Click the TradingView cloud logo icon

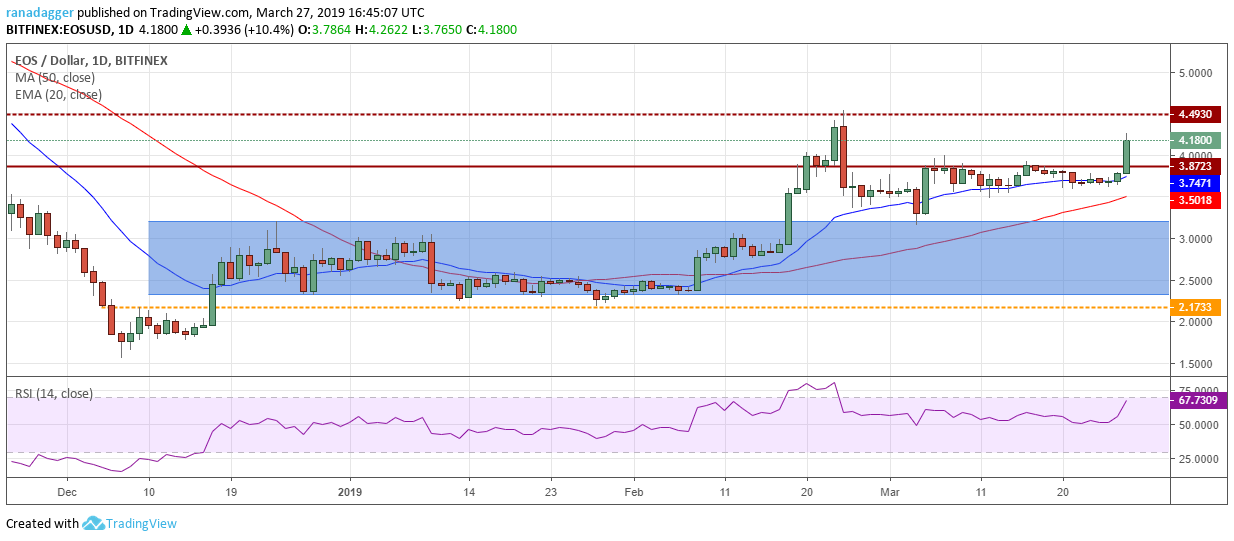click(95, 523)
